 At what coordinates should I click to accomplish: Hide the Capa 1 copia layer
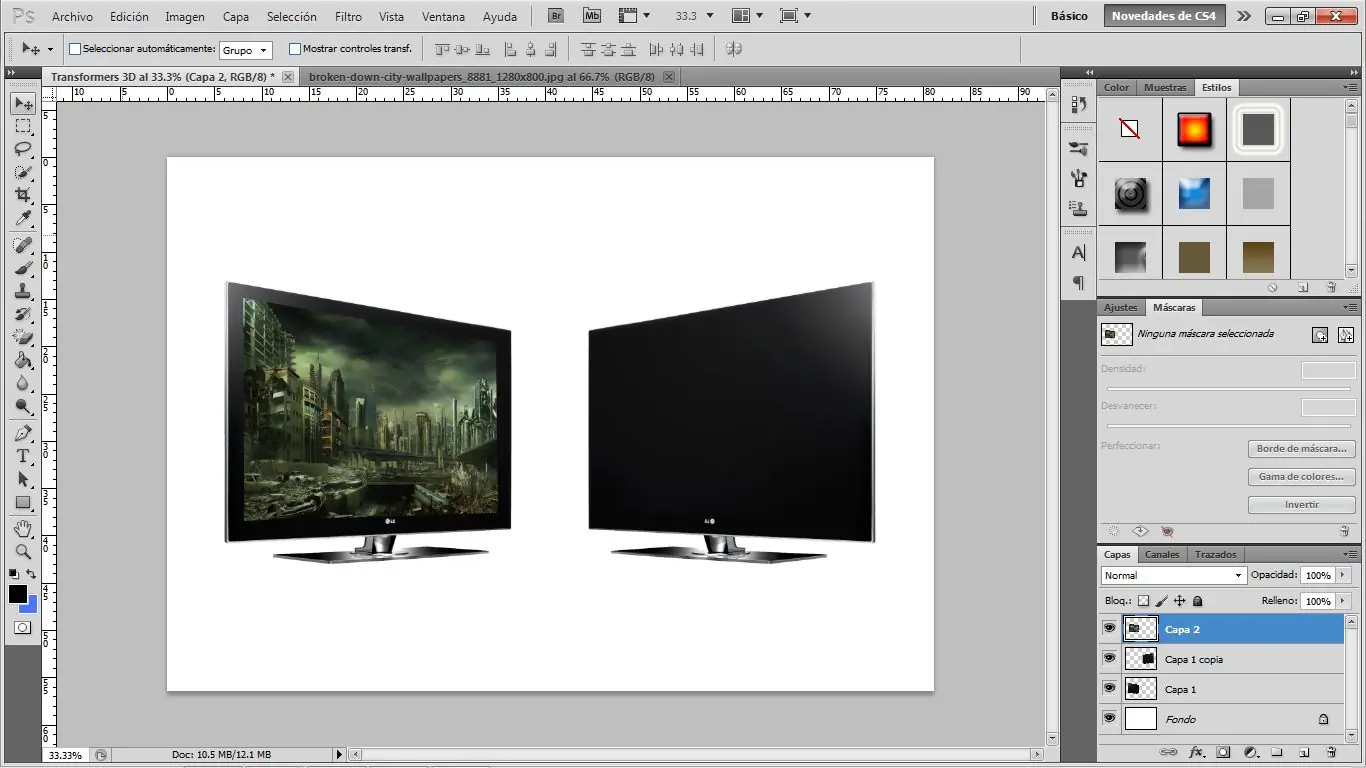(1109, 658)
